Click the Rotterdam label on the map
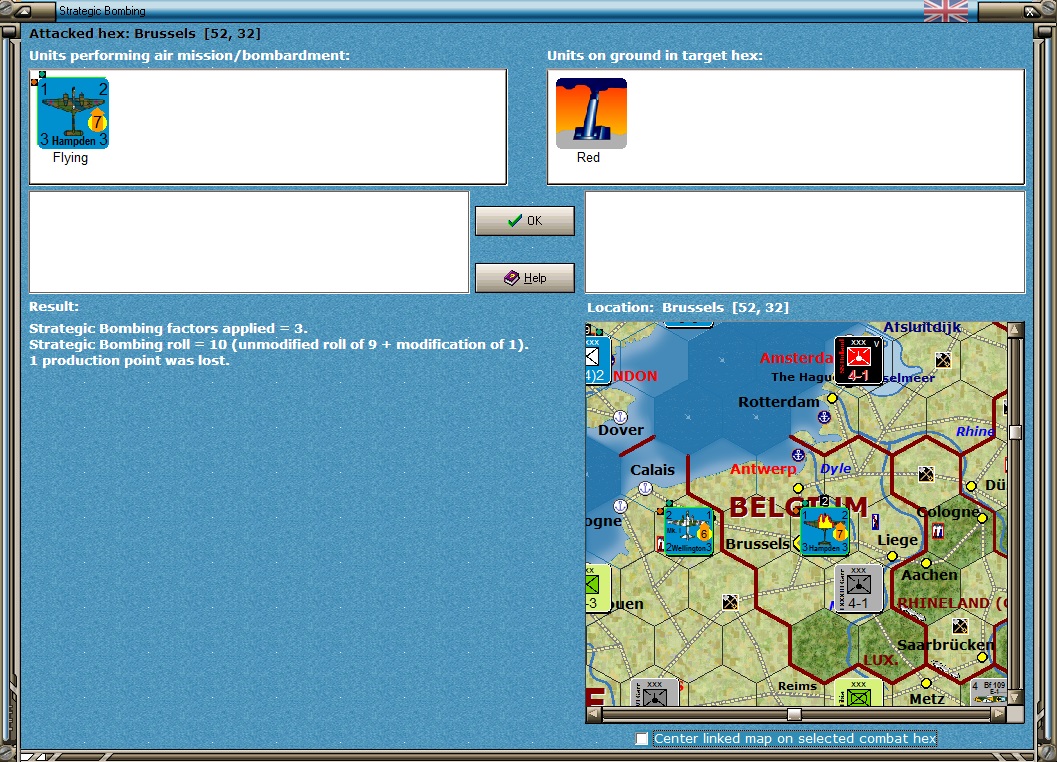Screen dimensions: 1057x762 (x=779, y=402)
